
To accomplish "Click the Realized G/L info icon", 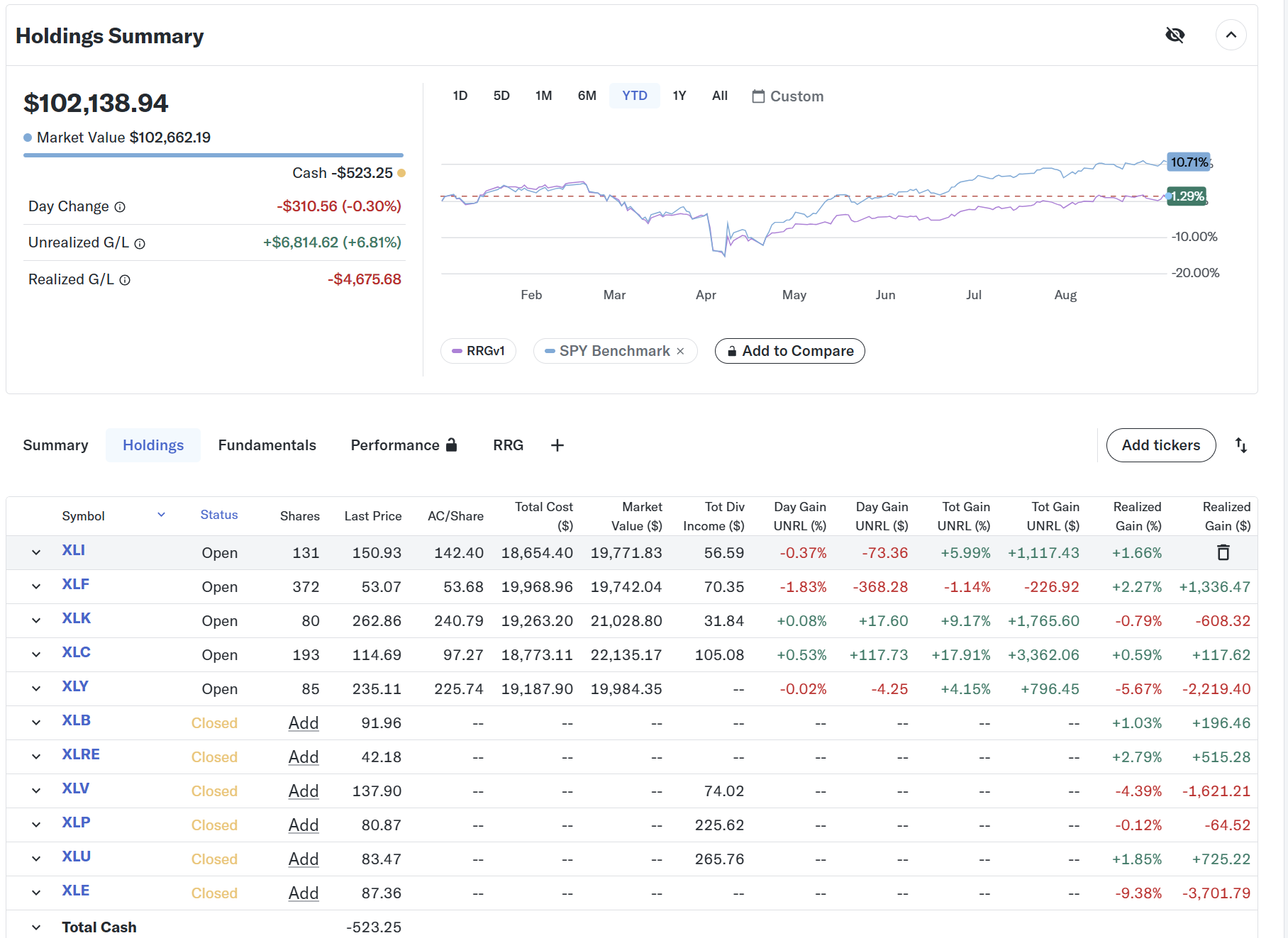I will [125, 280].
